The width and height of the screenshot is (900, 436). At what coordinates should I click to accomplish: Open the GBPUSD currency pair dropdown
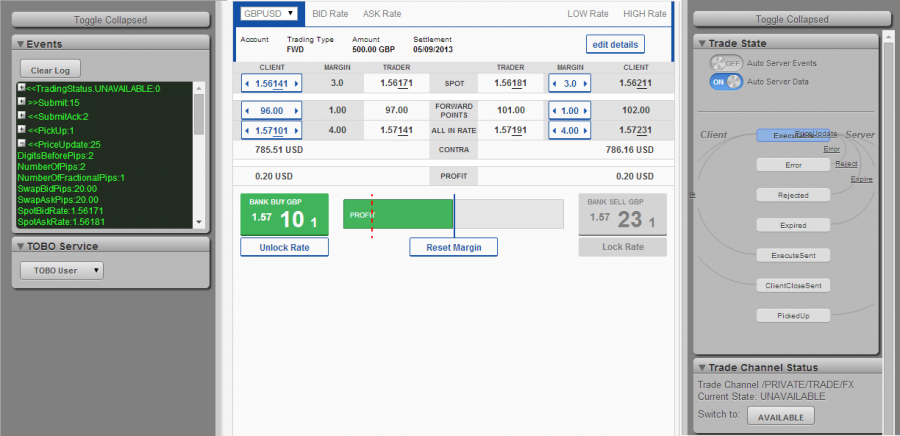click(x=269, y=13)
